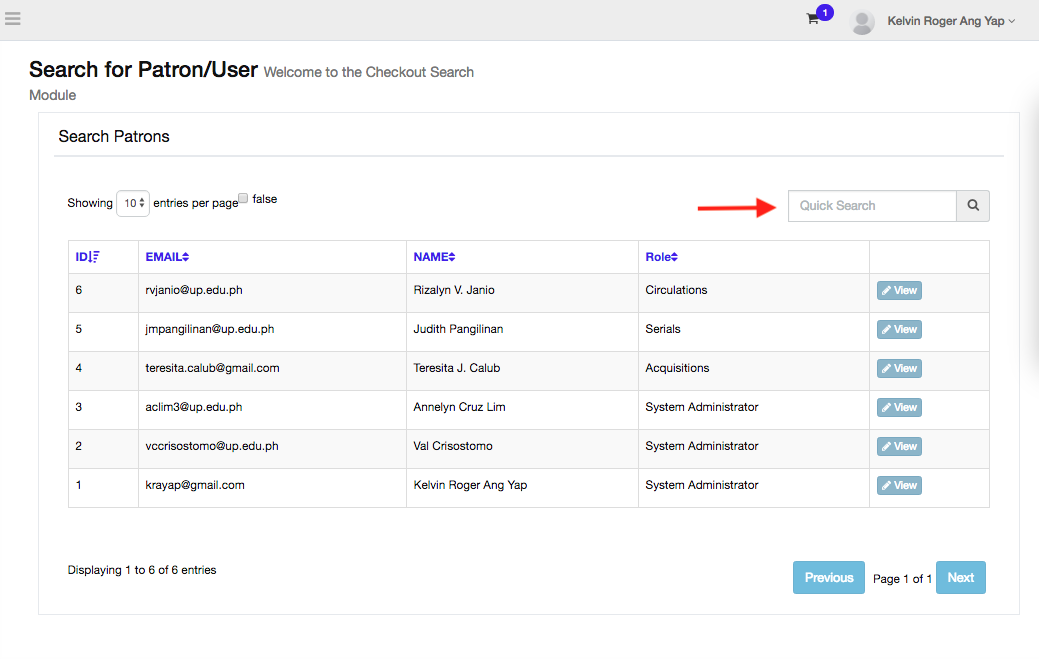This screenshot has width=1039, height=659.
Task: Expand Kelvin Roger Ang Yap user menu
Action: [950, 21]
